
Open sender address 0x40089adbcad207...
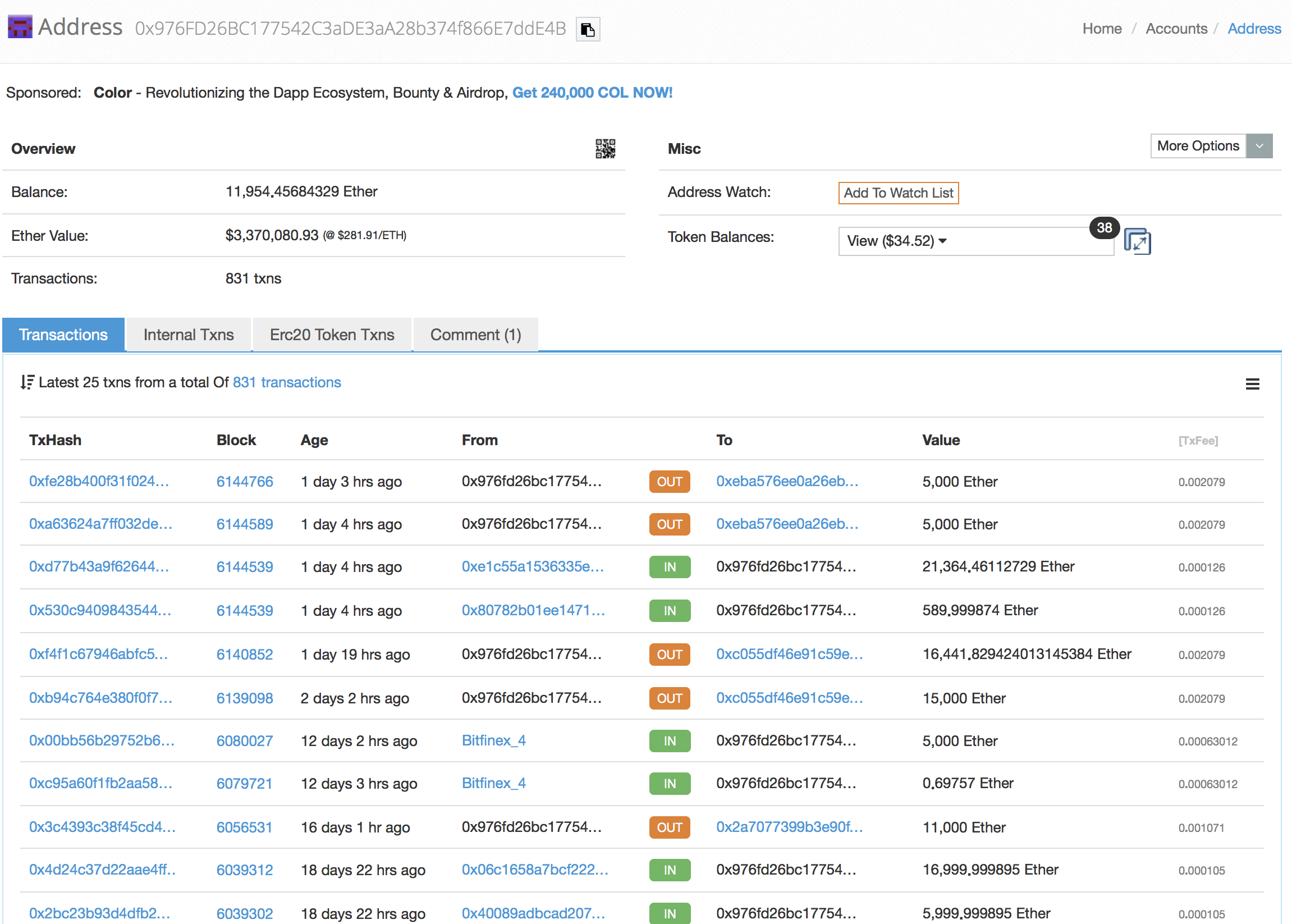(534, 913)
